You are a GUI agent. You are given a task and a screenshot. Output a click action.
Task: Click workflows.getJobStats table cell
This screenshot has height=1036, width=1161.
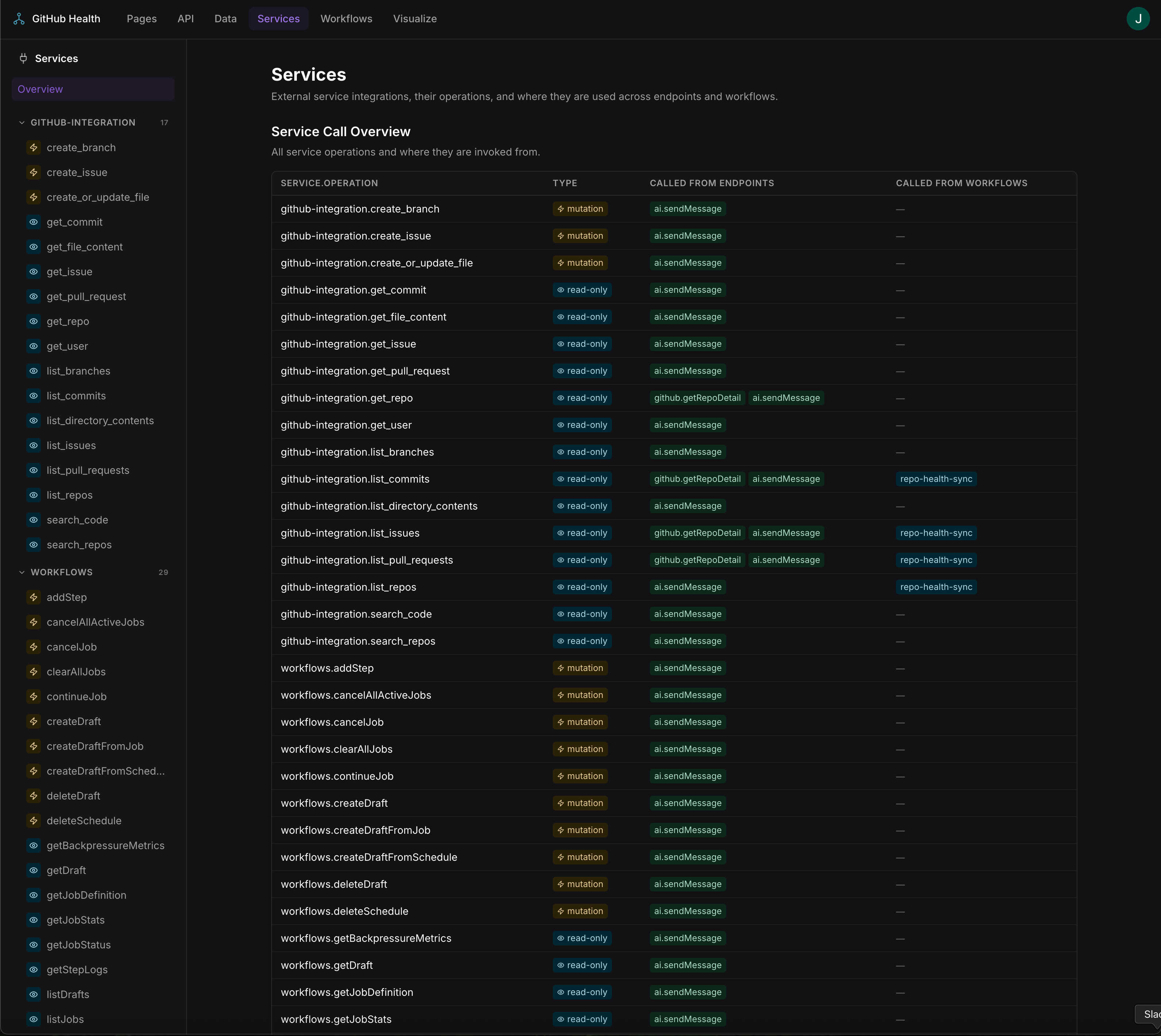click(x=336, y=1020)
